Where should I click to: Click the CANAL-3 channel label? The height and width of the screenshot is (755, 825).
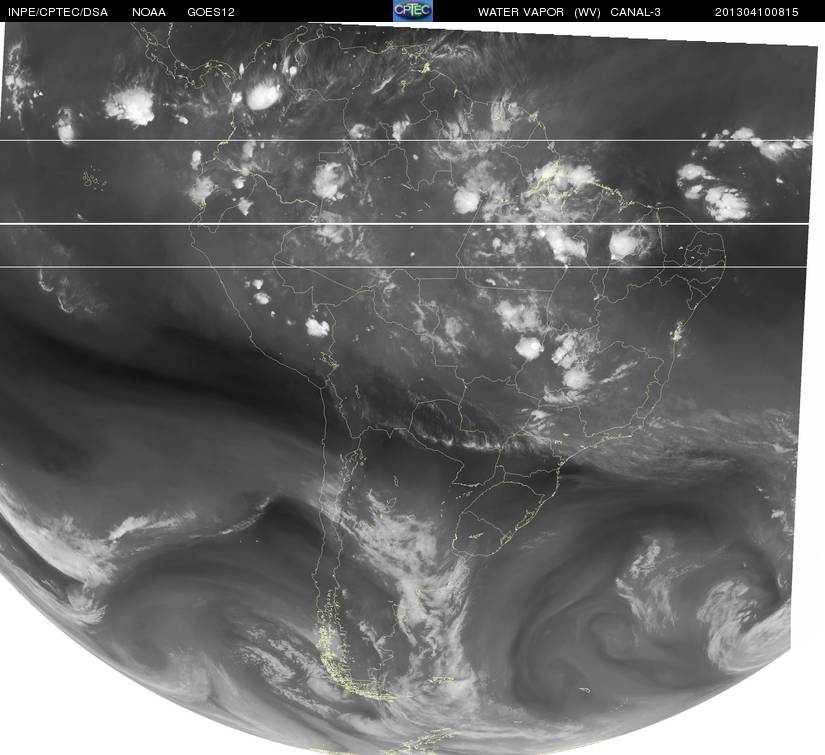pyautogui.click(x=635, y=12)
